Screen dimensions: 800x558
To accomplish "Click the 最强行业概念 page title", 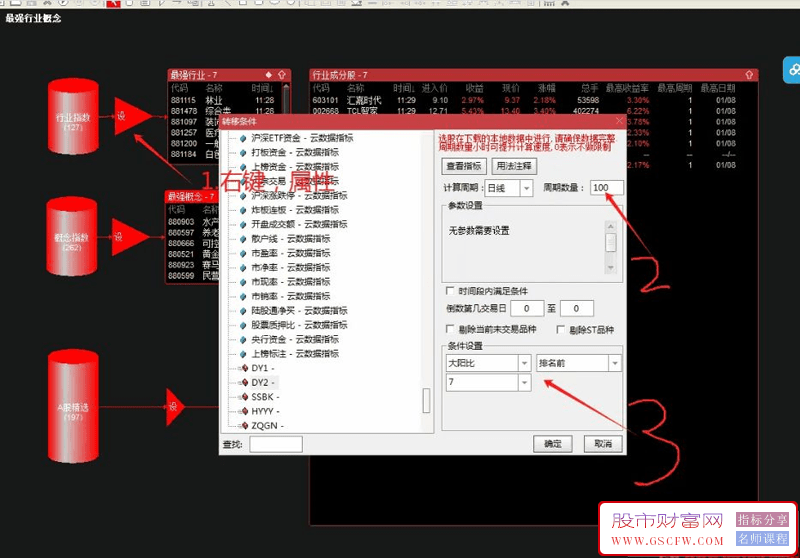I will (x=33, y=18).
